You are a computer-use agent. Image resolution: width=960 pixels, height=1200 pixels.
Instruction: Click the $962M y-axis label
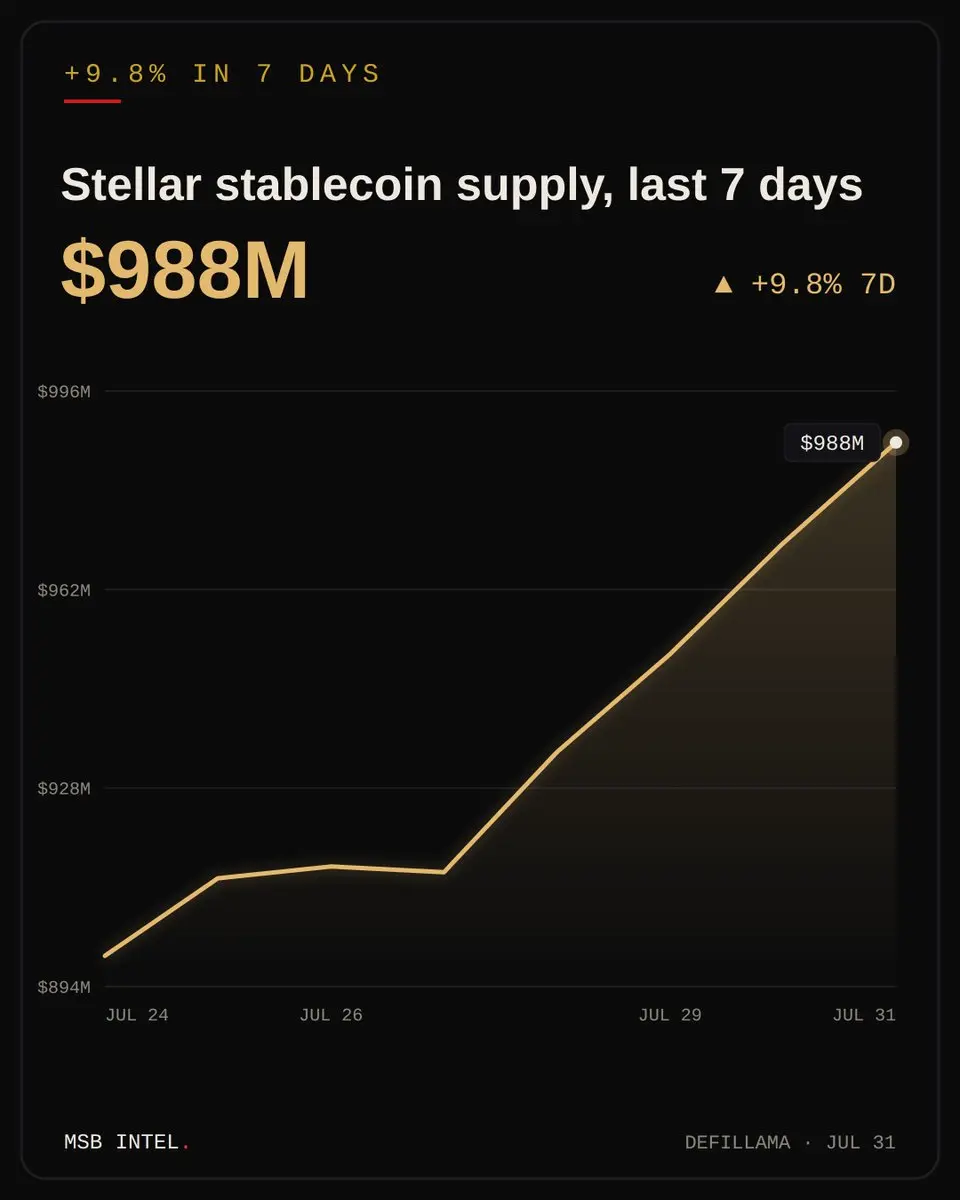click(64, 590)
